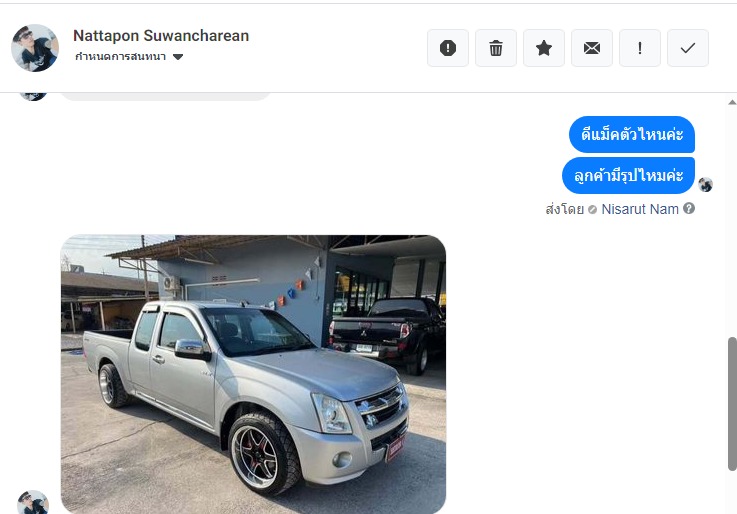Mark conversation done with the checkmark icon
Viewport: 737px width, 514px height.
coord(687,48)
